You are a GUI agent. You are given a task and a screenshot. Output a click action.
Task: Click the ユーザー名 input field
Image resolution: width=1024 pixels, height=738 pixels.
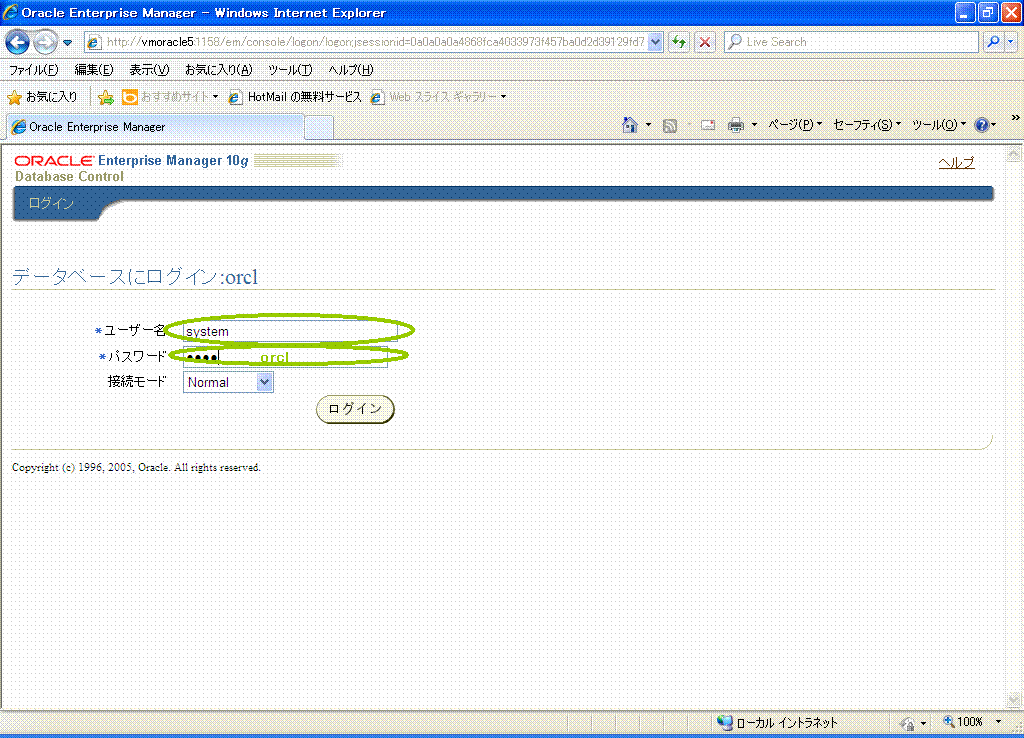(290, 331)
